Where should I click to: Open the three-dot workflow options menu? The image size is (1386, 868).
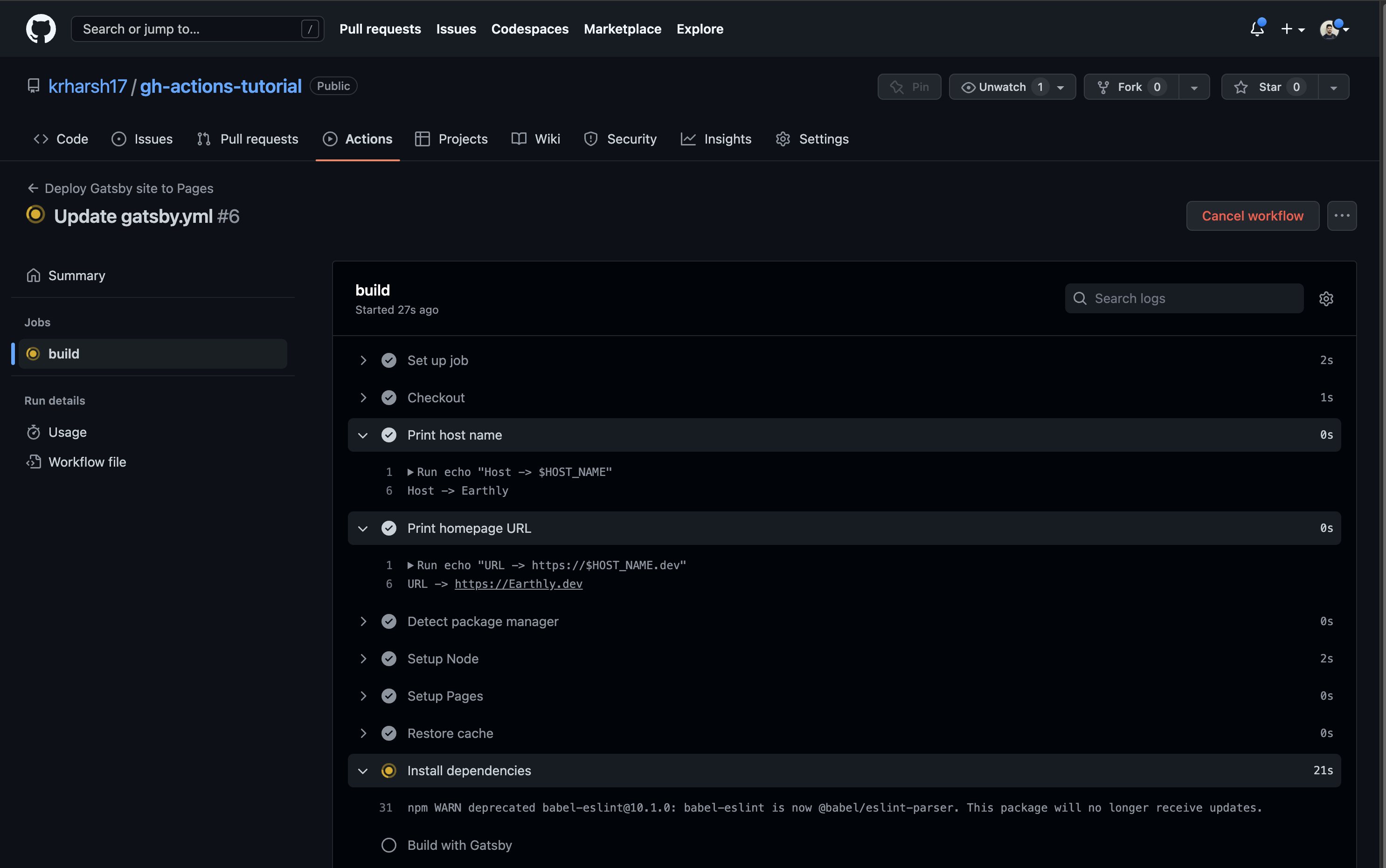1341,216
